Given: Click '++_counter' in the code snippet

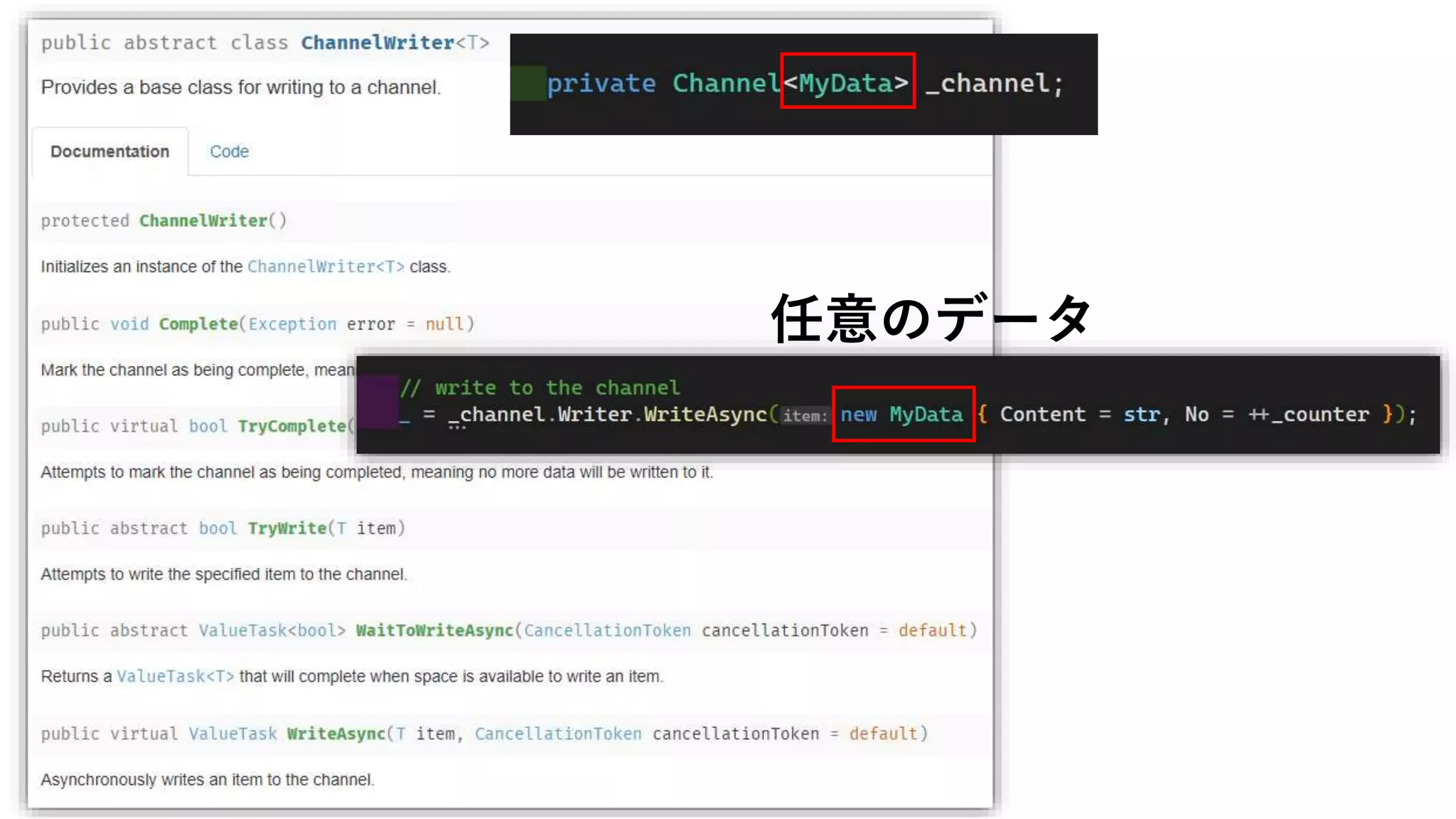Looking at the screenshot, I should pyautogui.click(x=1308, y=414).
